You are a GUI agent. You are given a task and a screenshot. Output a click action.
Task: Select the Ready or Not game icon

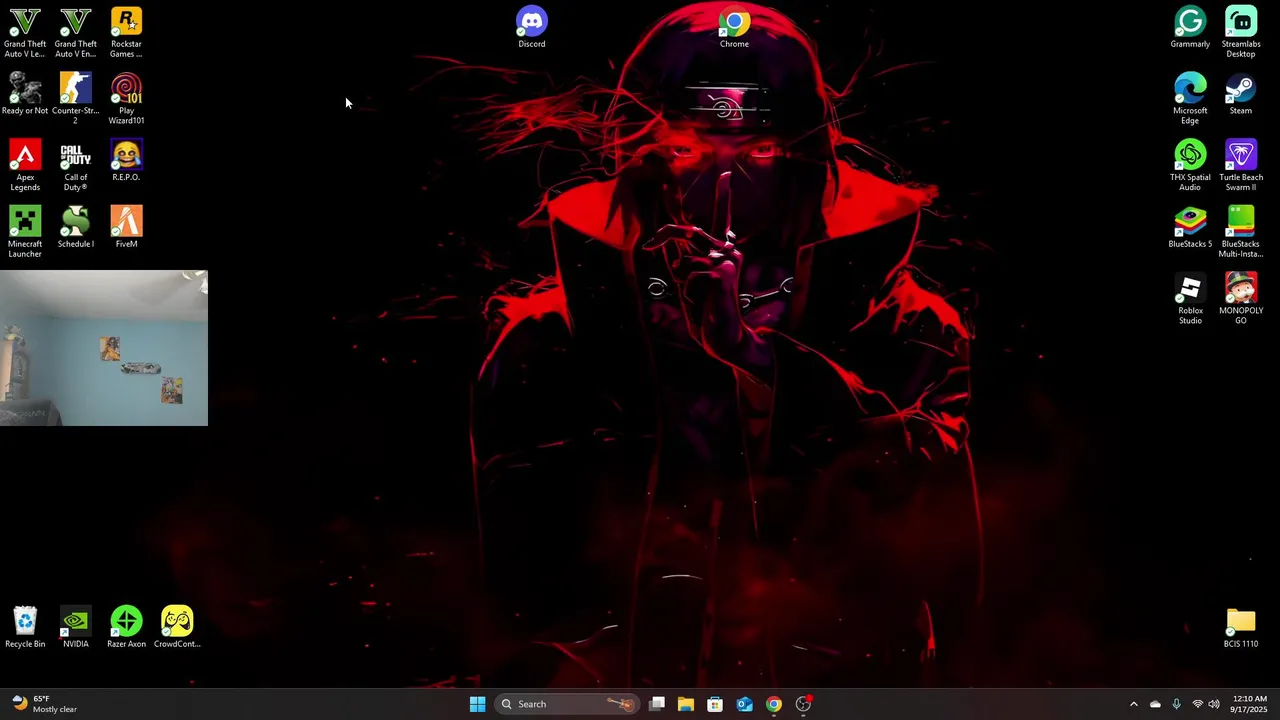pos(25,95)
